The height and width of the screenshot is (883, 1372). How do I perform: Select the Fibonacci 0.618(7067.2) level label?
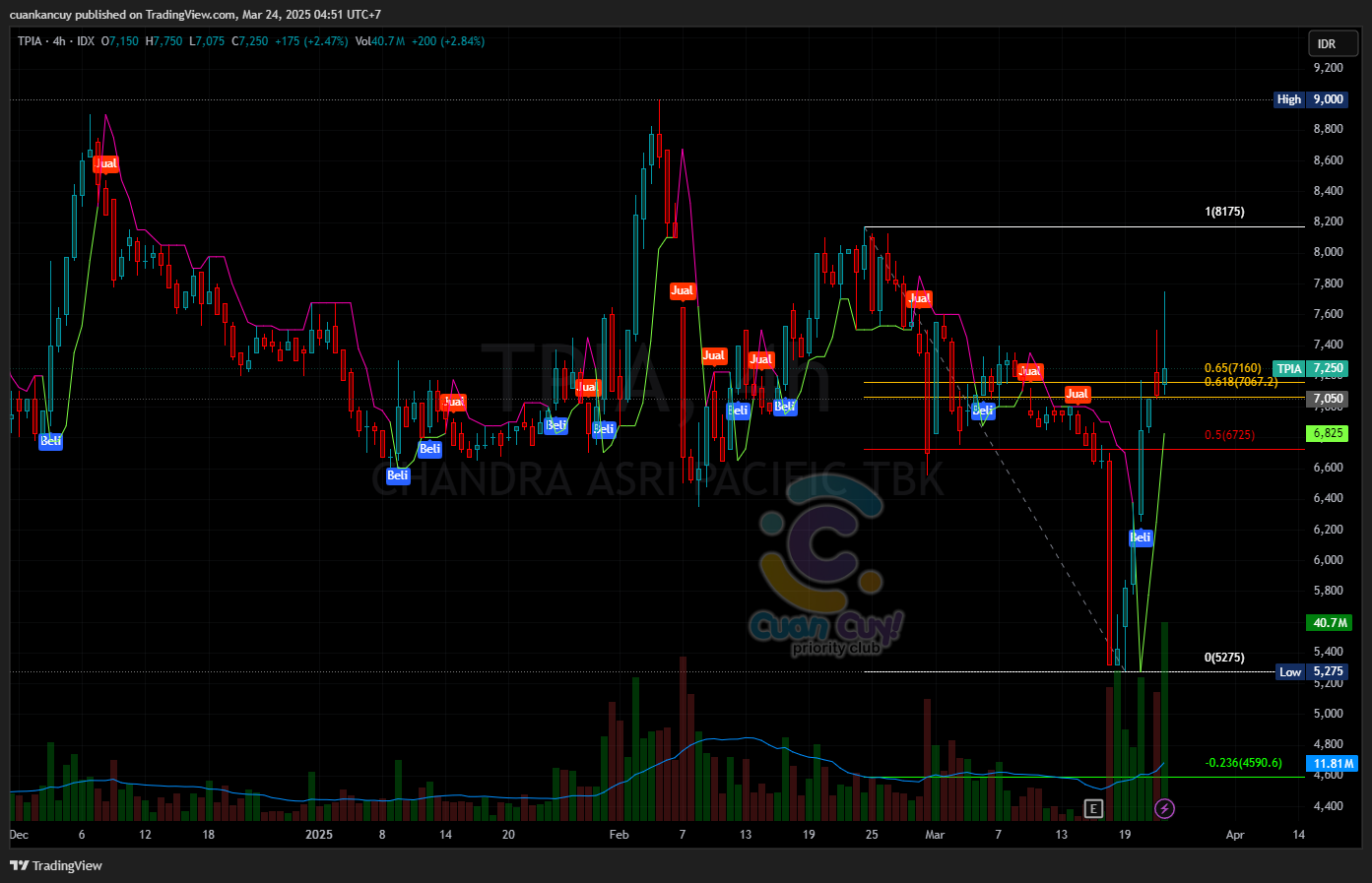point(1240,382)
